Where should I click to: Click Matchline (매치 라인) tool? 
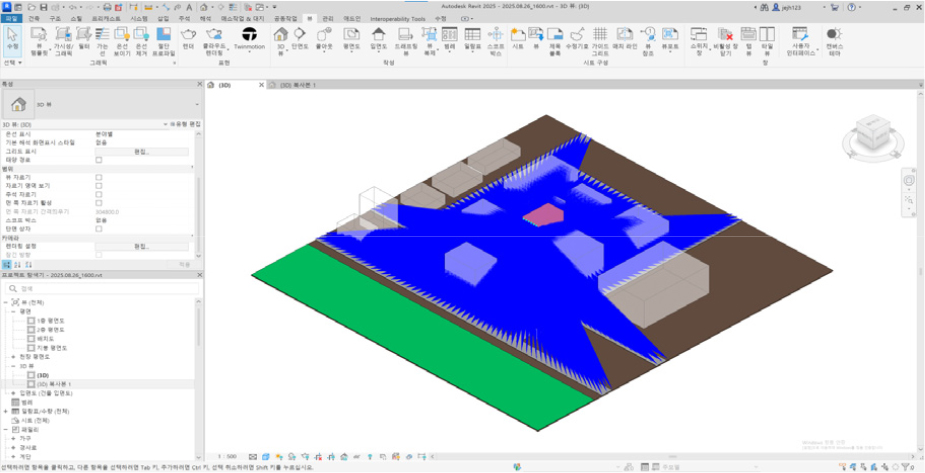[624, 38]
